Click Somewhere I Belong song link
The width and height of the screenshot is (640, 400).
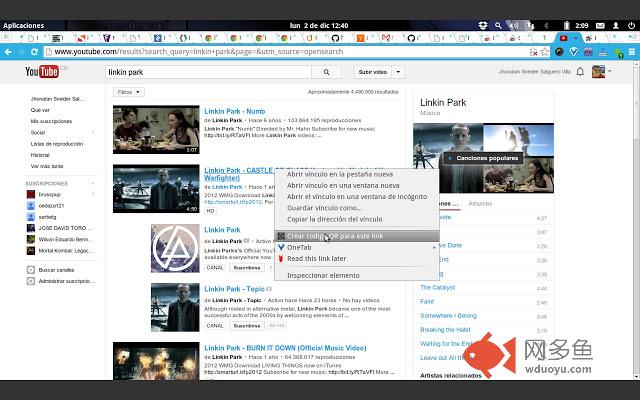point(448,316)
